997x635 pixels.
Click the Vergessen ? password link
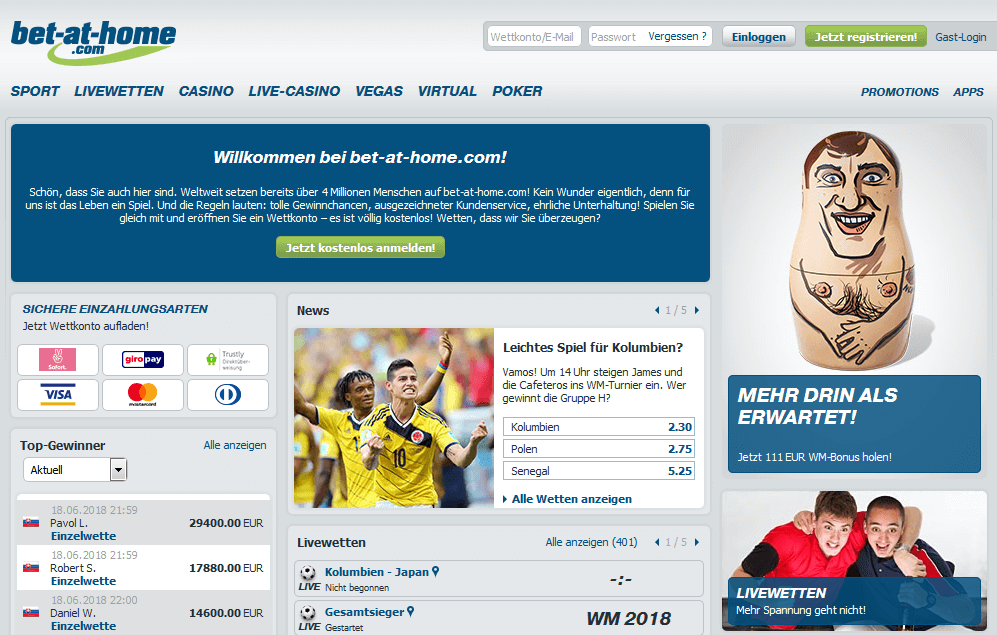tap(677, 36)
